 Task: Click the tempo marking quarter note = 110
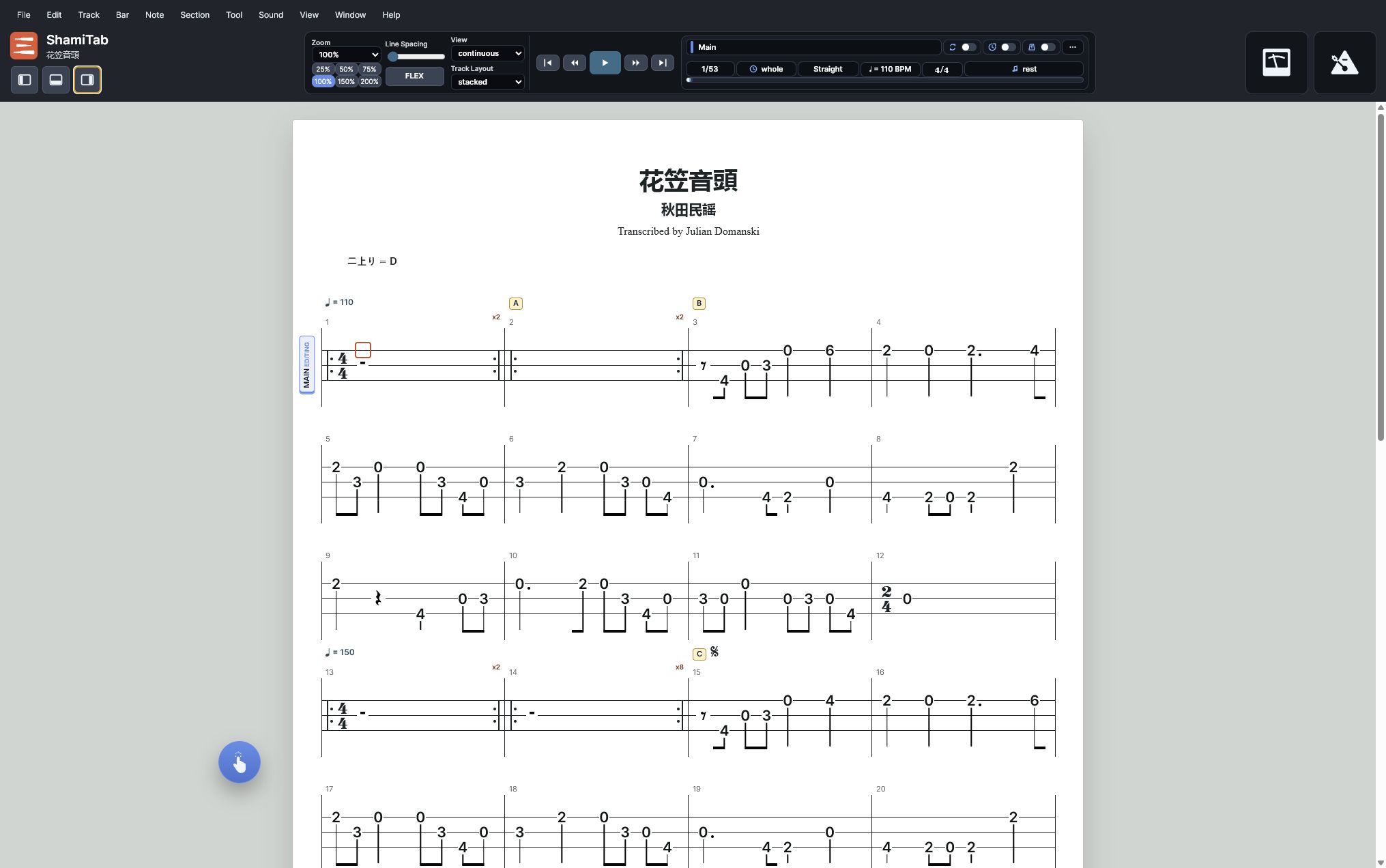point(339,302)
